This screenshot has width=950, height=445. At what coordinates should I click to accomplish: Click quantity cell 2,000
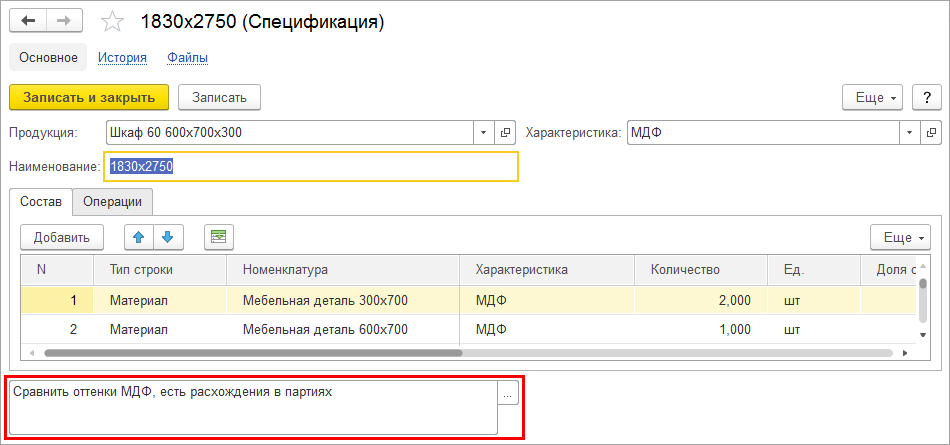[x=701, y=300]
